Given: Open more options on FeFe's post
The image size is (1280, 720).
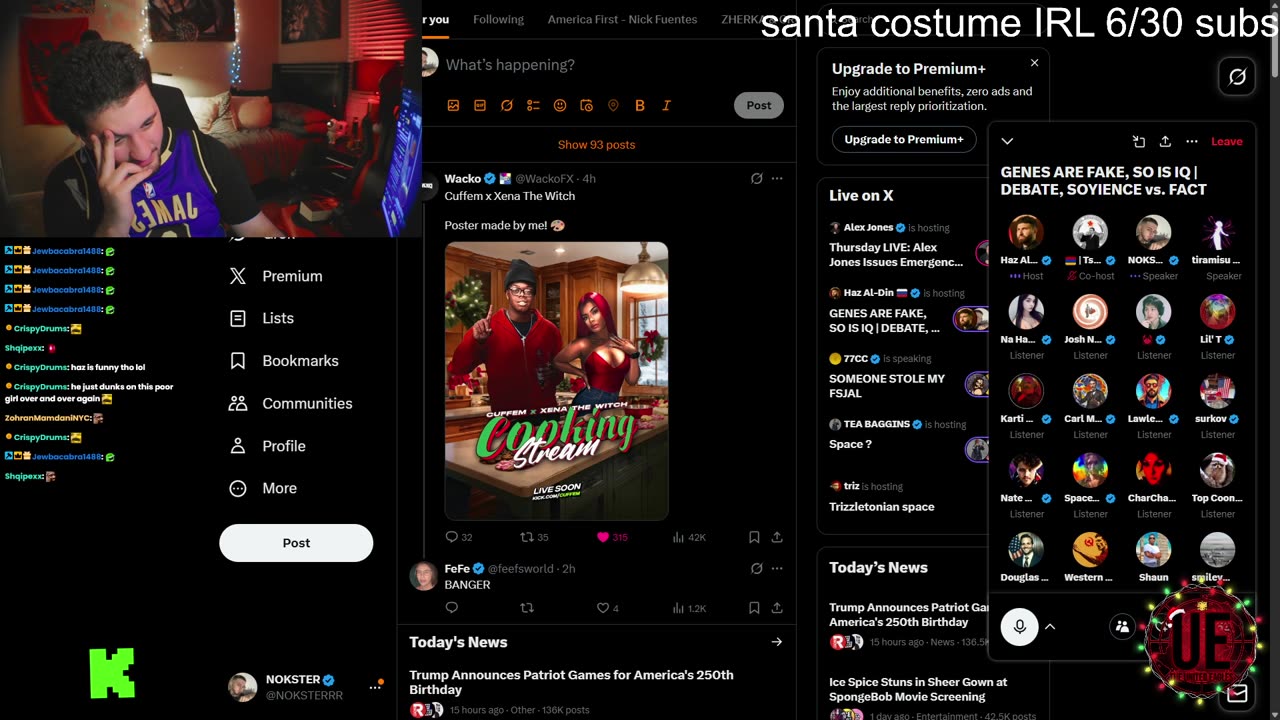Looking at the screenshot, I should pyautogui.click(x=777, y=568).
